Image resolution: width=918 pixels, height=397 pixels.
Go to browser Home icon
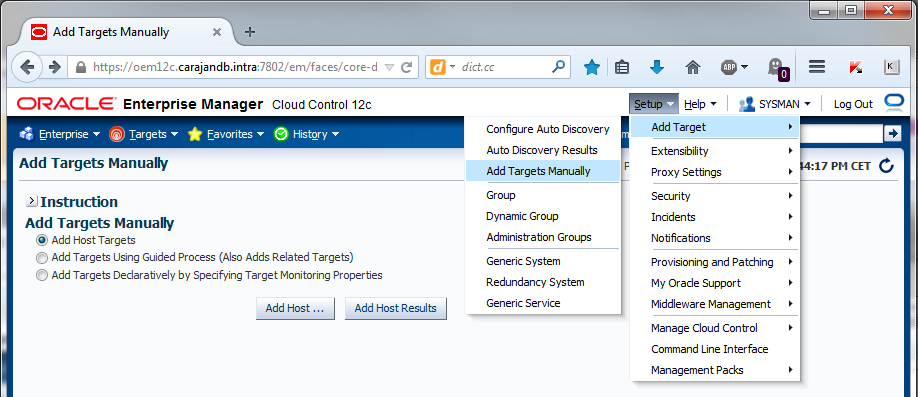(x=693, y=67)
